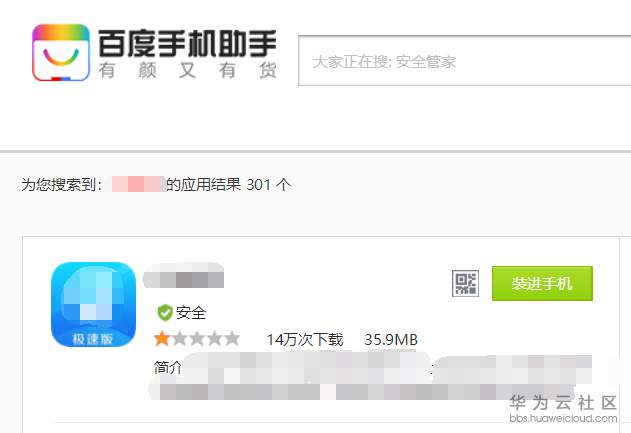Open the QR code icon beside install button

pos(465,283)
